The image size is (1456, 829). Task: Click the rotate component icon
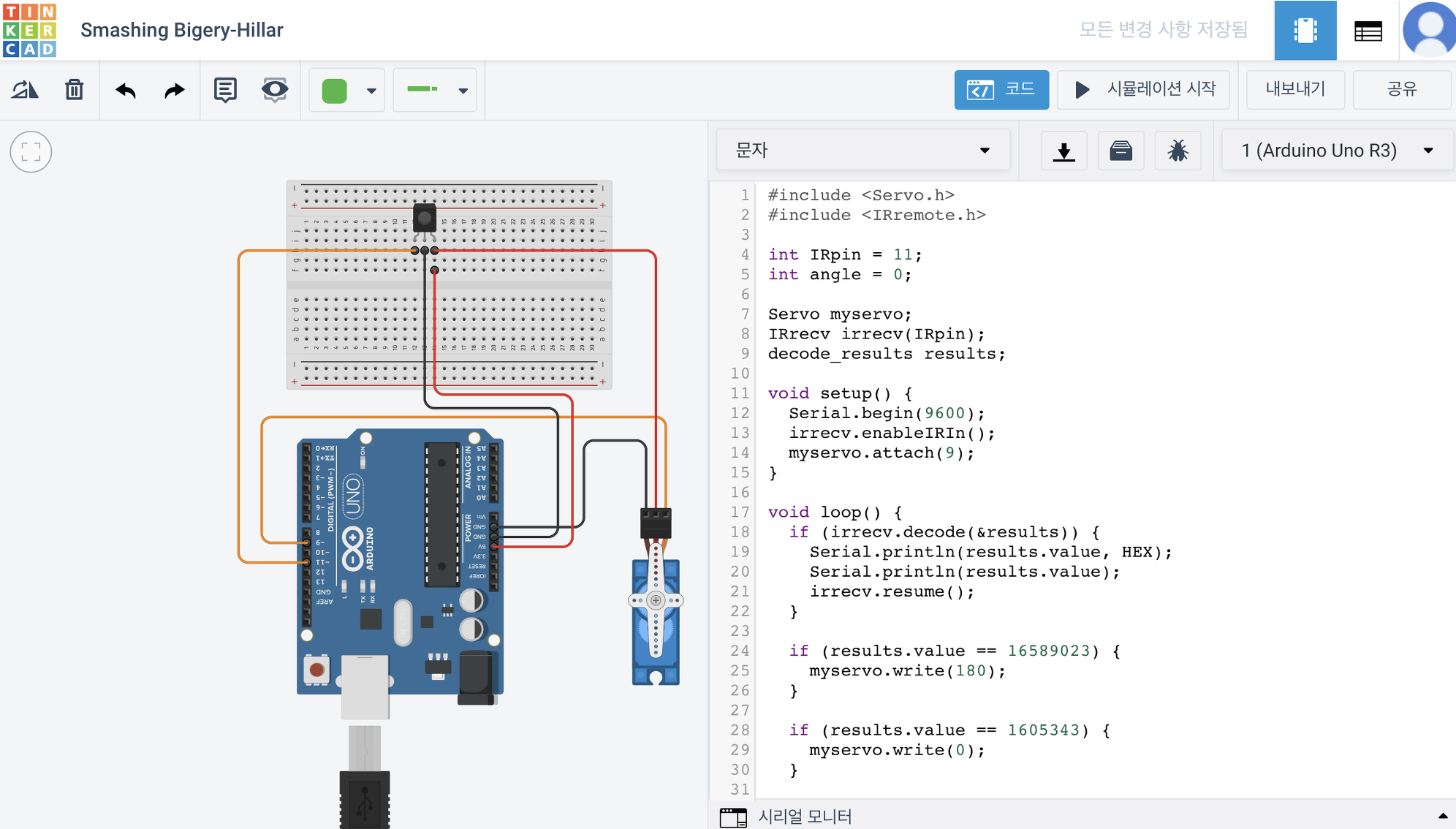pos(25,90)
